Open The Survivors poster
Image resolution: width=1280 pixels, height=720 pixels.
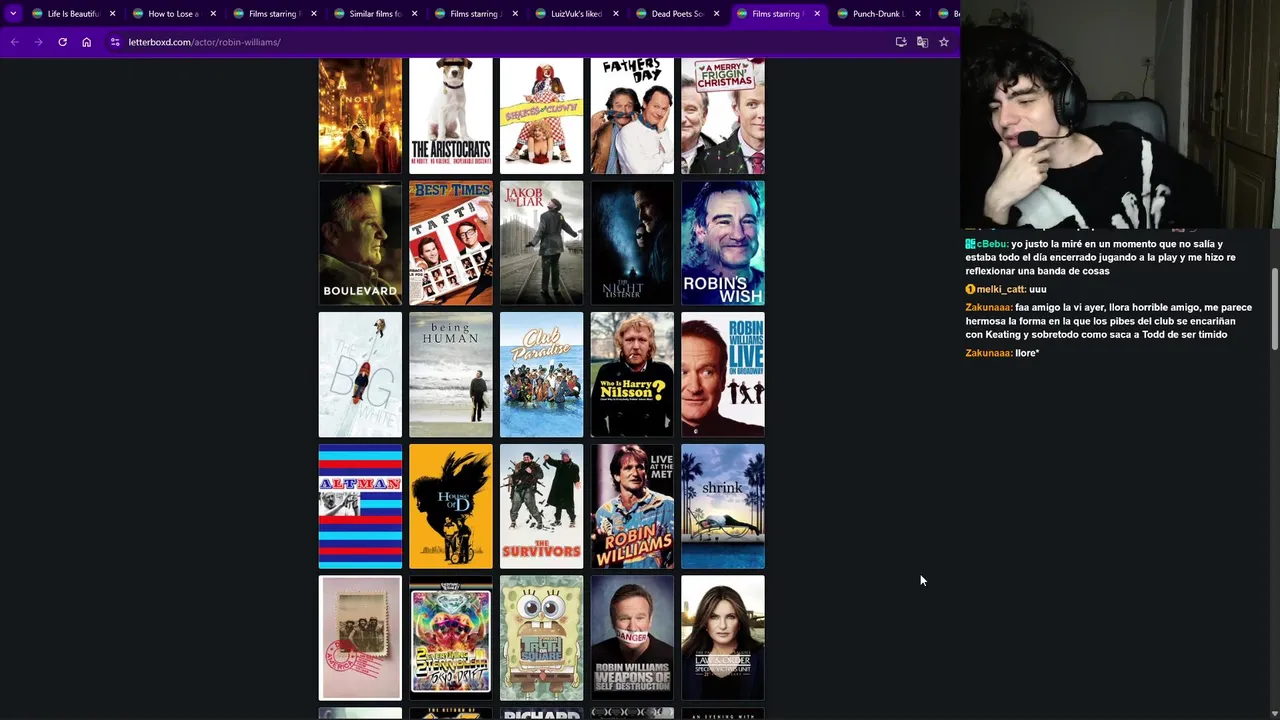(x=541, y=506)
